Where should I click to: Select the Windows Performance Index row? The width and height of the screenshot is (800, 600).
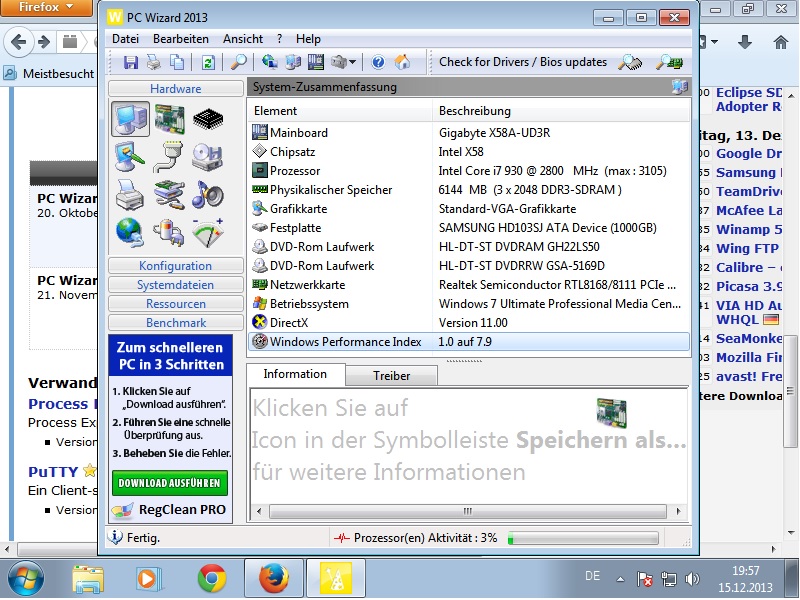[x=468, y=341]
